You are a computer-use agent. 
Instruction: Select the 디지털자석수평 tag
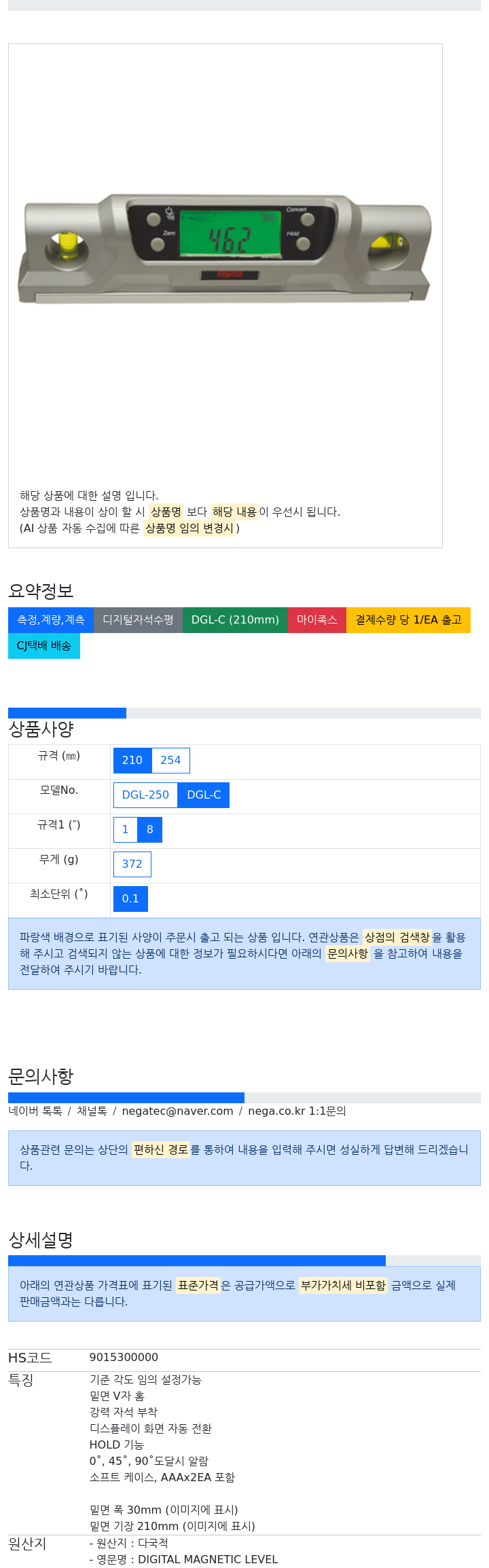tap(138, 620)
